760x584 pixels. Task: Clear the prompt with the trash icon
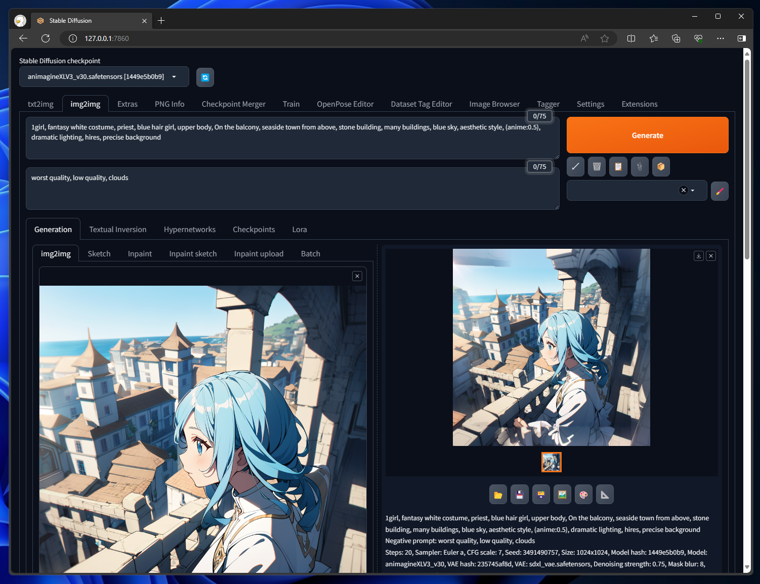(597, 167)
